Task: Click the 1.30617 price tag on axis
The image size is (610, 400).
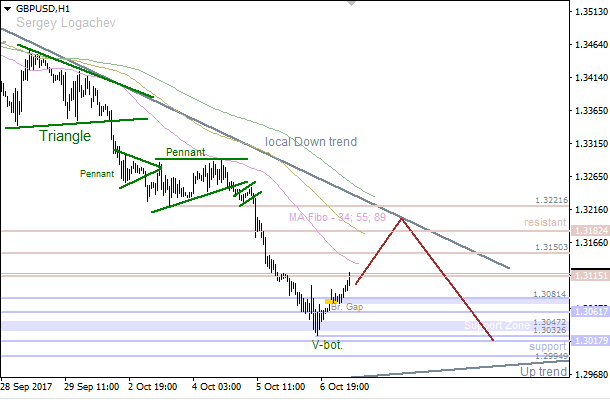Action: 588,312
